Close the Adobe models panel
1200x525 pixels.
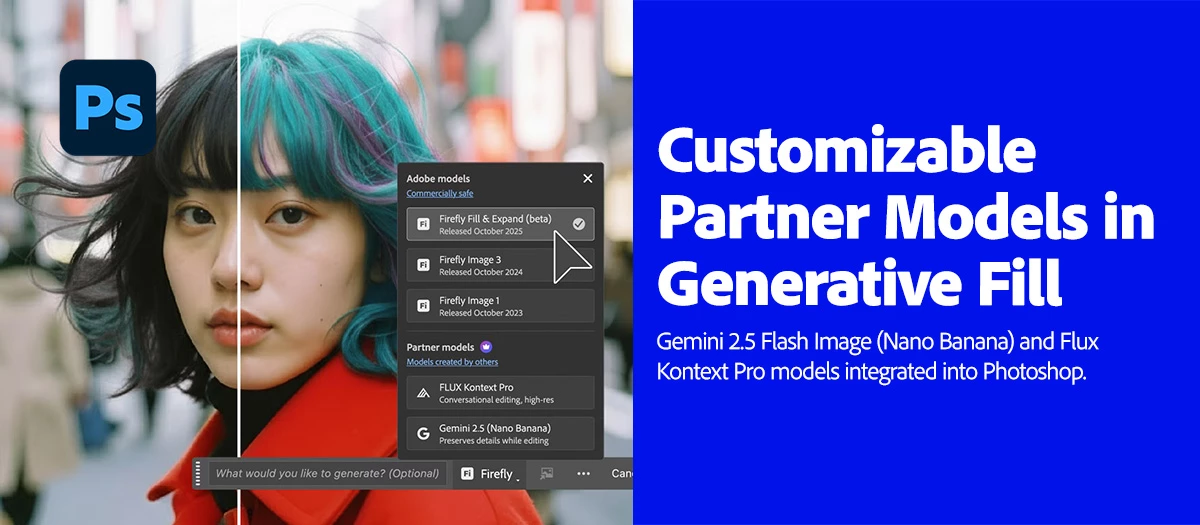587,178
